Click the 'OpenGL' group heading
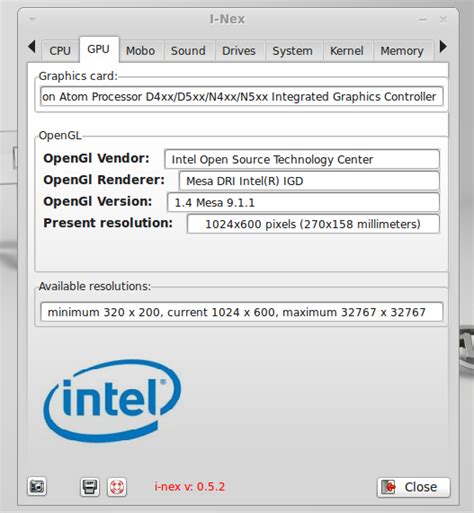474x513 pixels. point(60,136)
